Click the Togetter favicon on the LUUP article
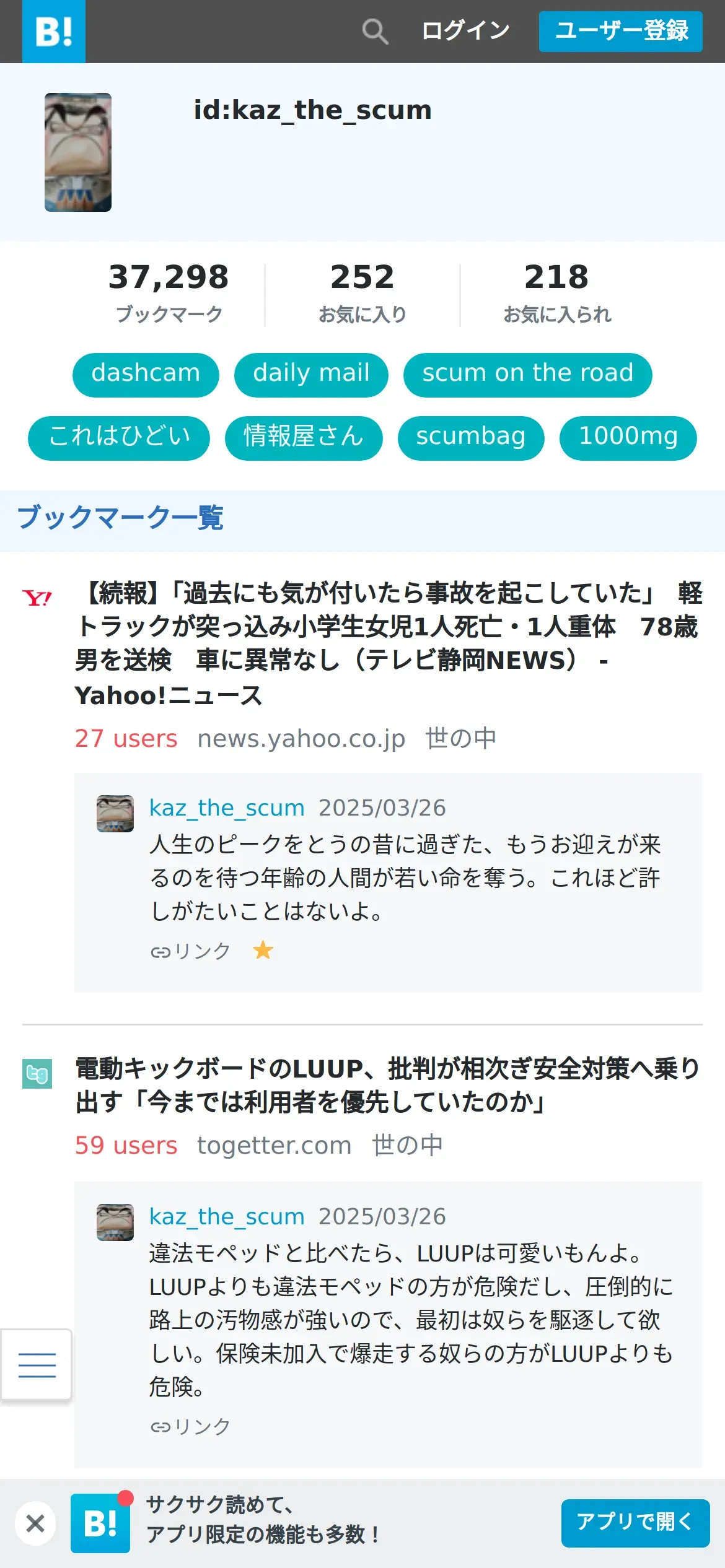Viewport: 725px width, 1568px height. pyautogui.click(x=37, y=1074)
